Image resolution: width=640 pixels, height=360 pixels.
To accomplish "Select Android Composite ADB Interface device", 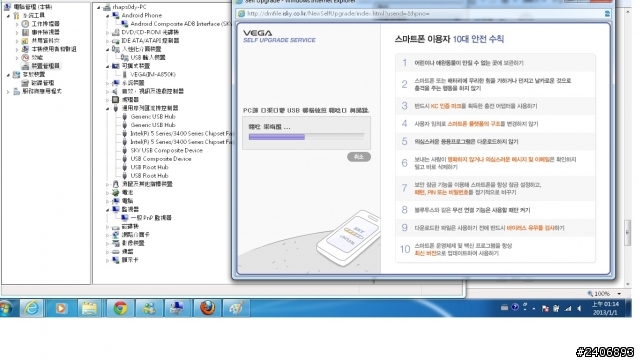I will 180,24.
